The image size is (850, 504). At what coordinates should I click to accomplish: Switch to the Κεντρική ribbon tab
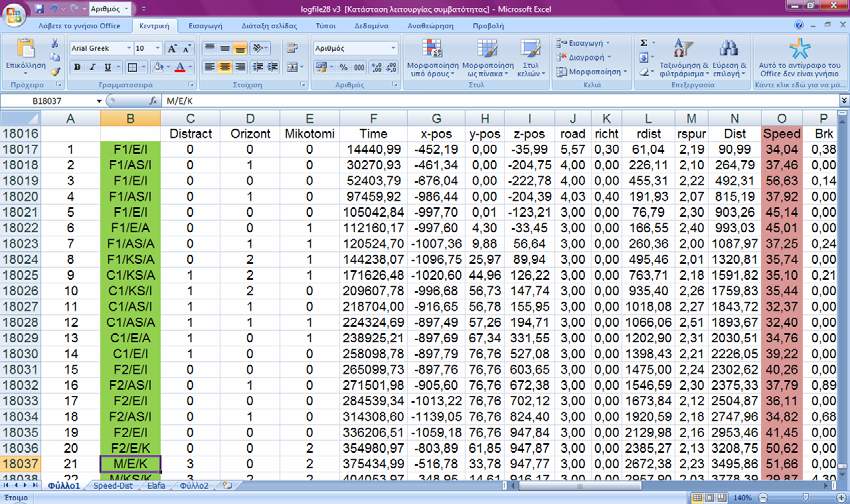pyautogui.click(x=154, y=25)
